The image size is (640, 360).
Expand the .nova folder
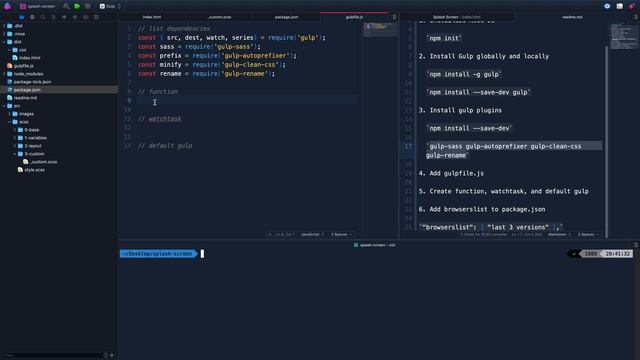4,34
